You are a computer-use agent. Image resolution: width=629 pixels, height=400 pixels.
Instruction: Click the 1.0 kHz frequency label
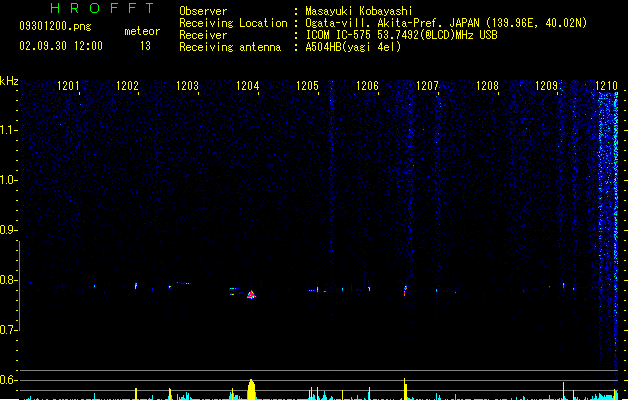[x=8, y=180]
